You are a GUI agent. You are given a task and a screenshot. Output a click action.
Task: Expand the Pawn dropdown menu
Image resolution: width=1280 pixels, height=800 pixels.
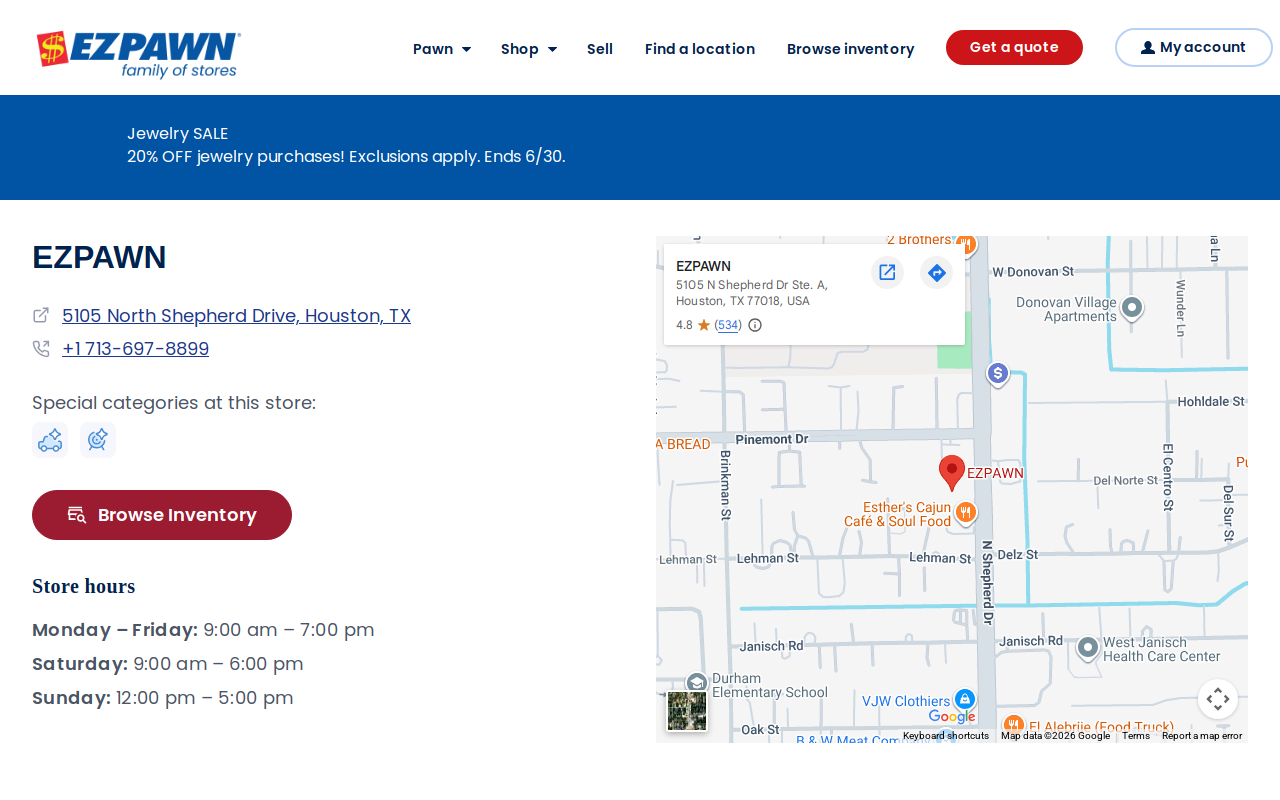(x=442, y=49)
